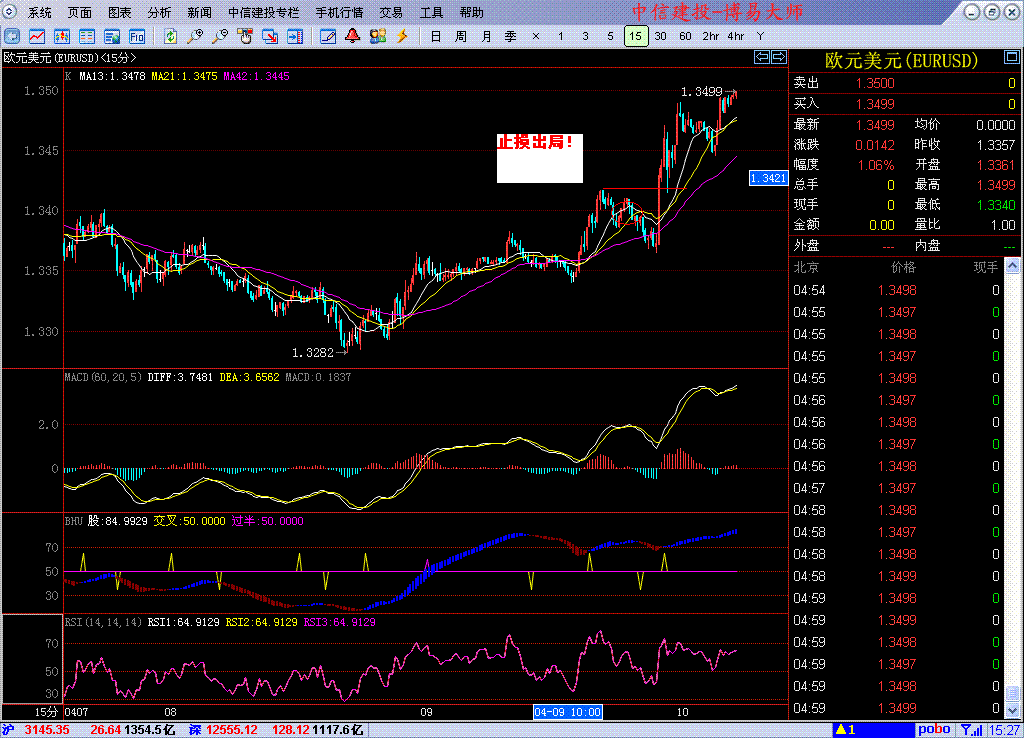This screenshot has height=738, width=1024.
Task: Go to the previous symbol with left arrow
Action: [761, 57]
